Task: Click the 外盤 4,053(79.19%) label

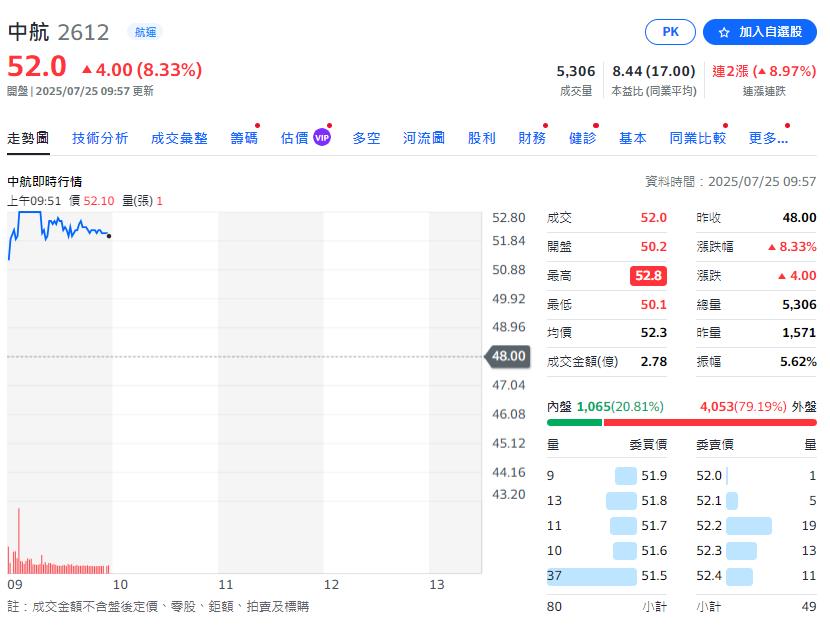Action: click(758, 406)
